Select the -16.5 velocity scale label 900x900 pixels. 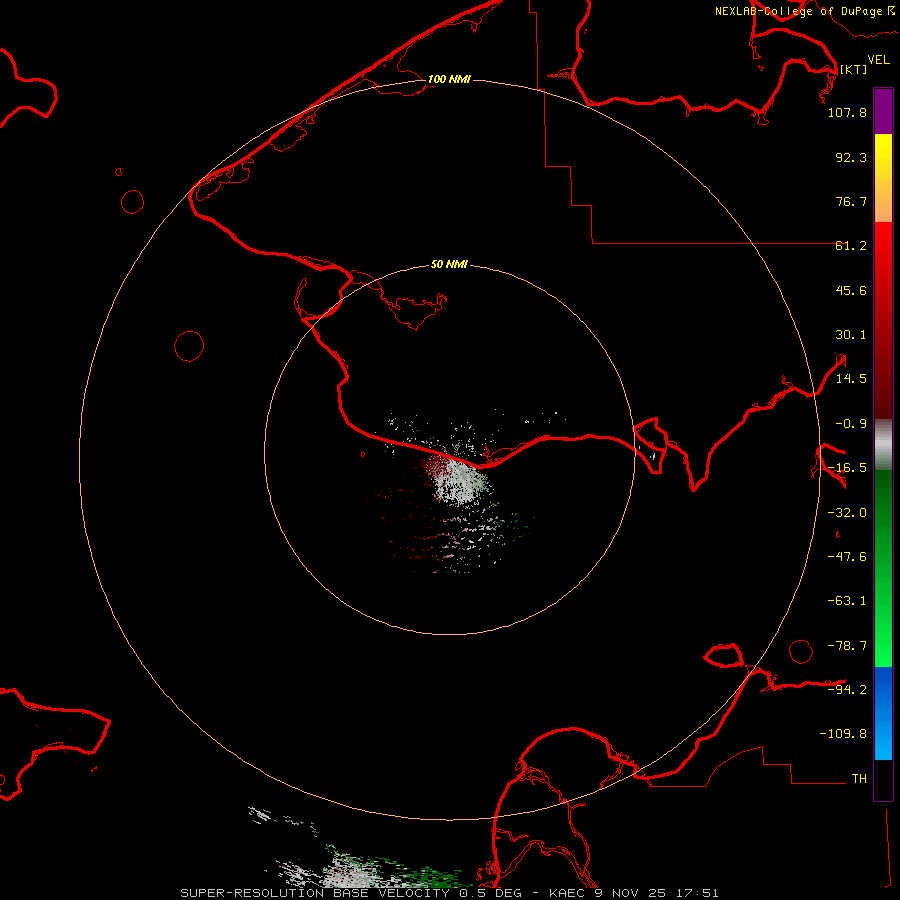click(847, 468)
